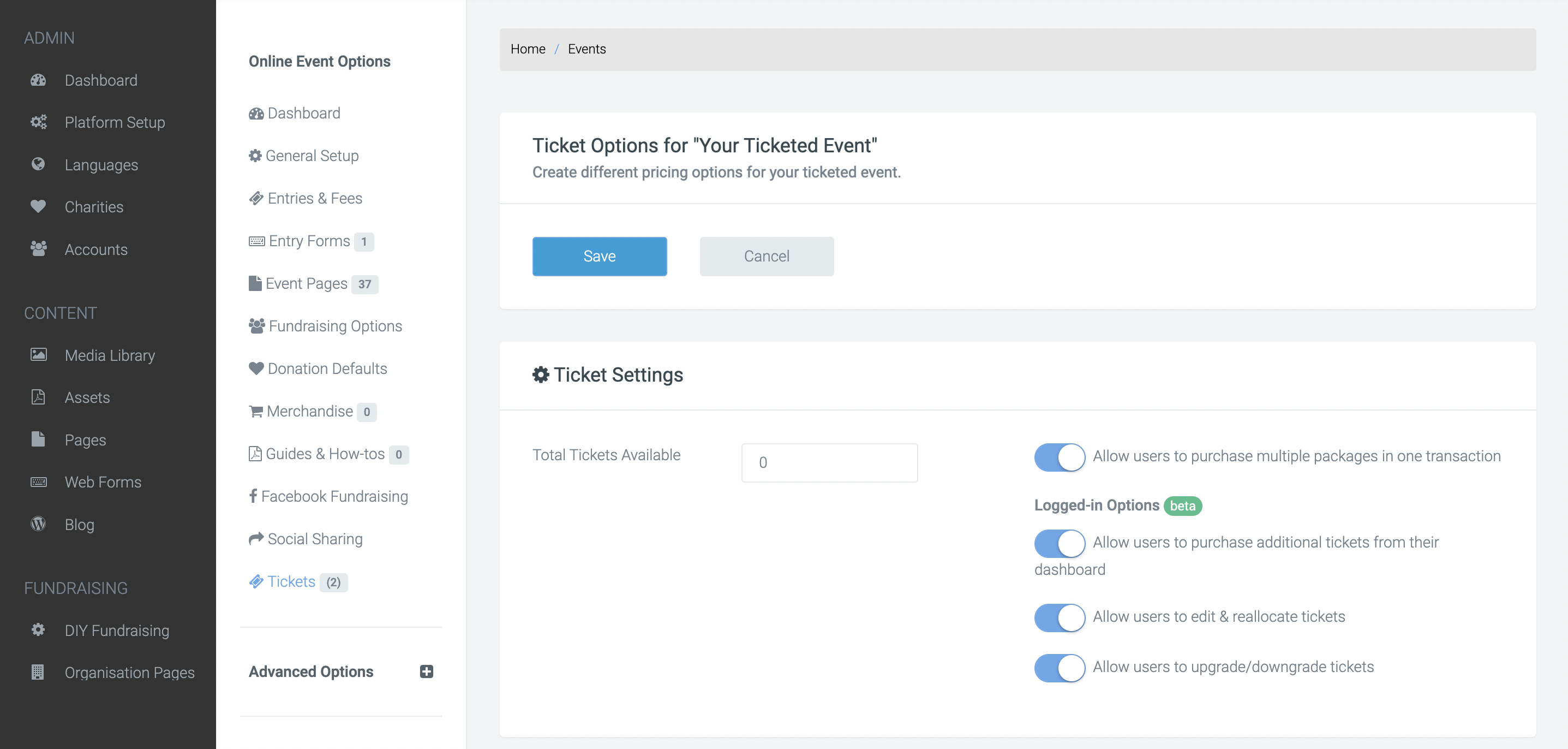Click the Social Sharing arrow icon

tap(256, 539)
